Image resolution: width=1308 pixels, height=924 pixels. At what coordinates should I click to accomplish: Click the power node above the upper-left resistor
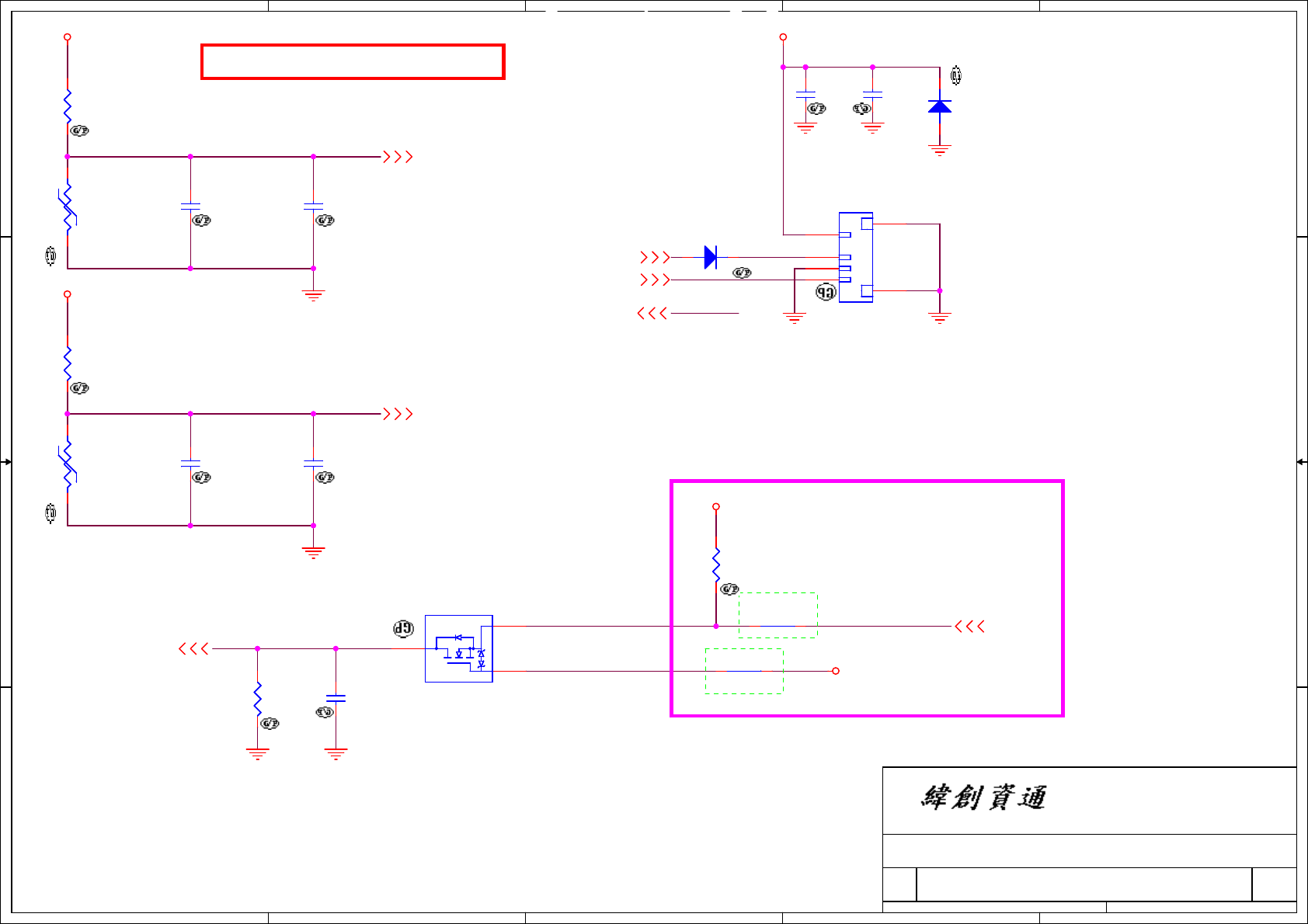(68, 37)
